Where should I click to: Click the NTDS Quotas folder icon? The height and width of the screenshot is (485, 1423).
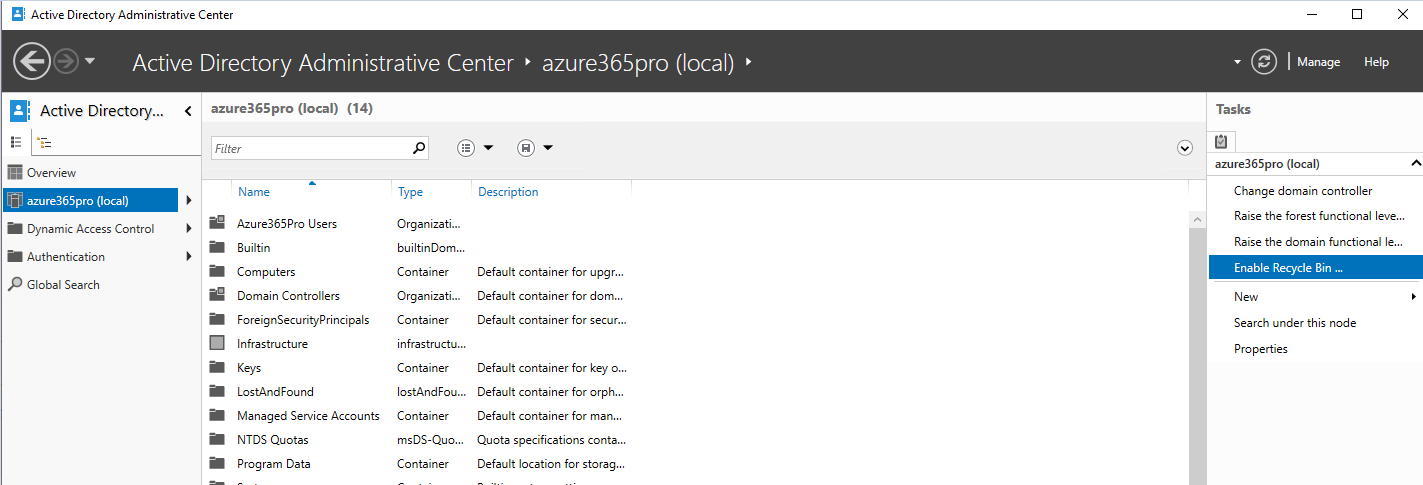[217, 439]
